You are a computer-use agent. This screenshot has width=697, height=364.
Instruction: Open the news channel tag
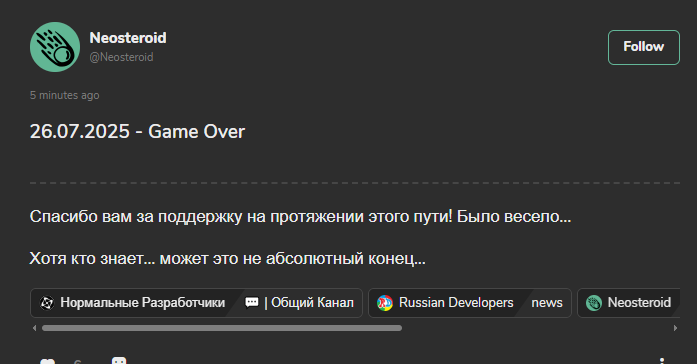point(547,303)
